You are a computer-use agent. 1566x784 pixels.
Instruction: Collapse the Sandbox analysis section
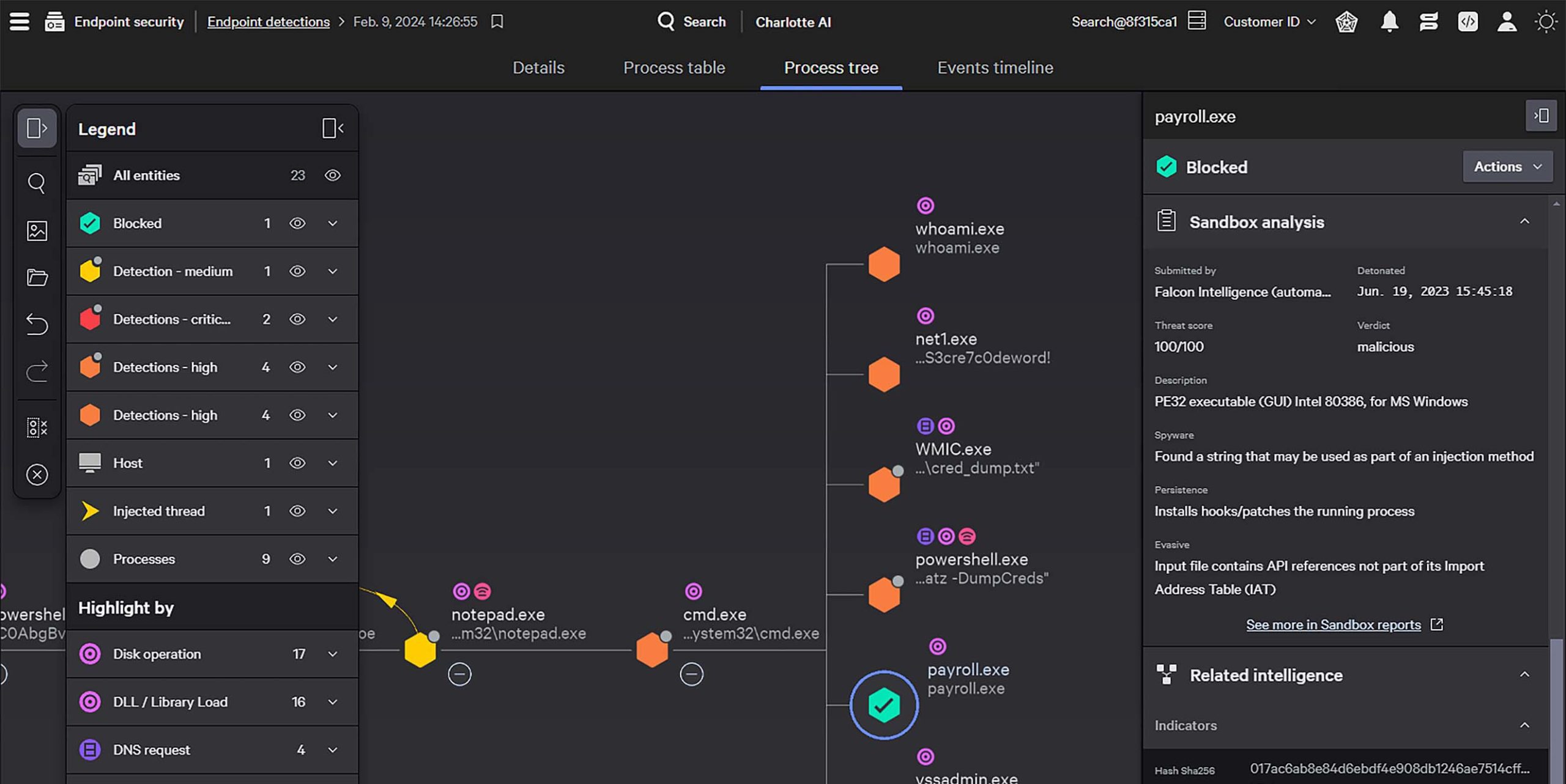[x=1524, y=221]
